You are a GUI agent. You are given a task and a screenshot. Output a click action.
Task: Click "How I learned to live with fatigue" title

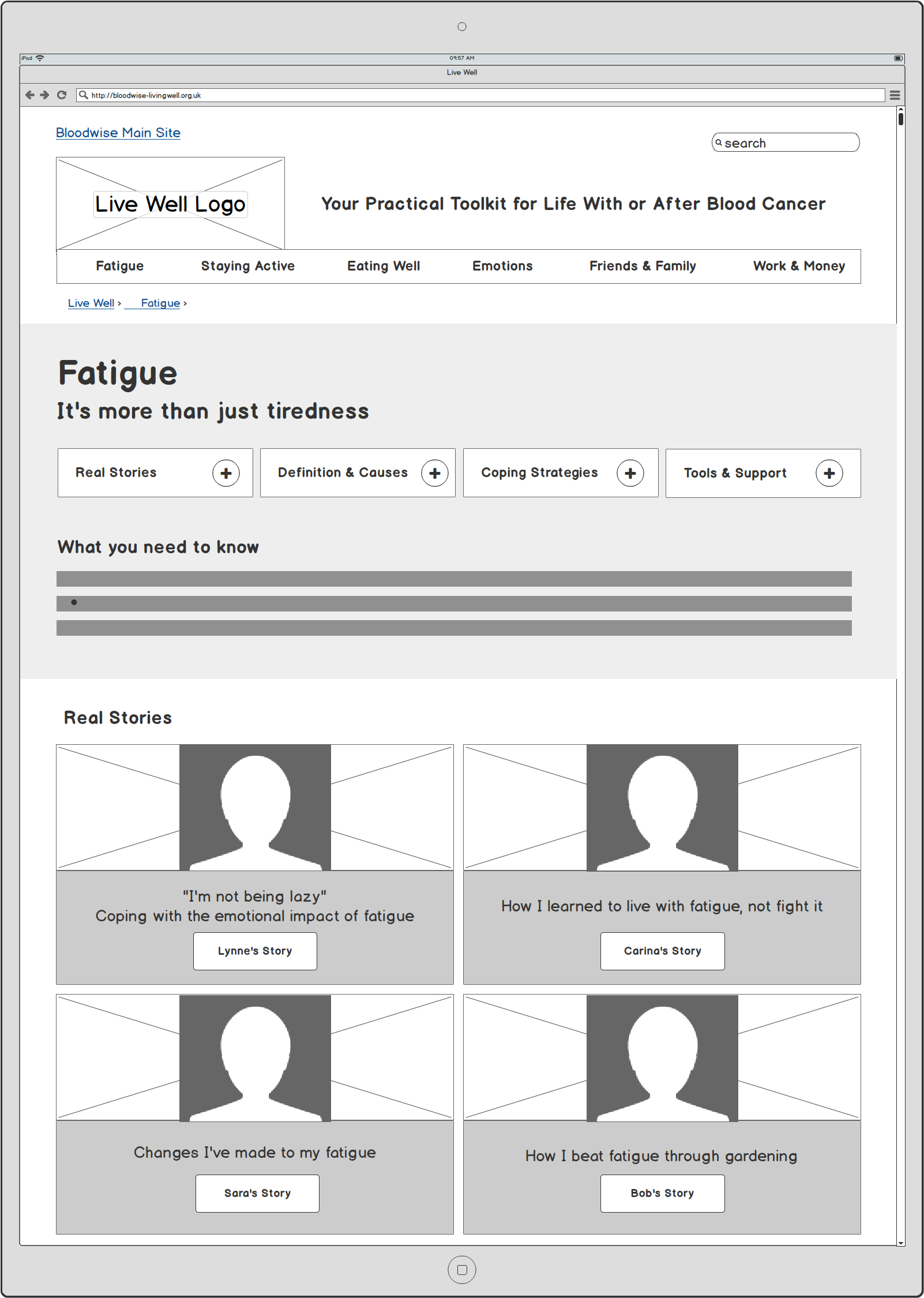click(662, 906)
